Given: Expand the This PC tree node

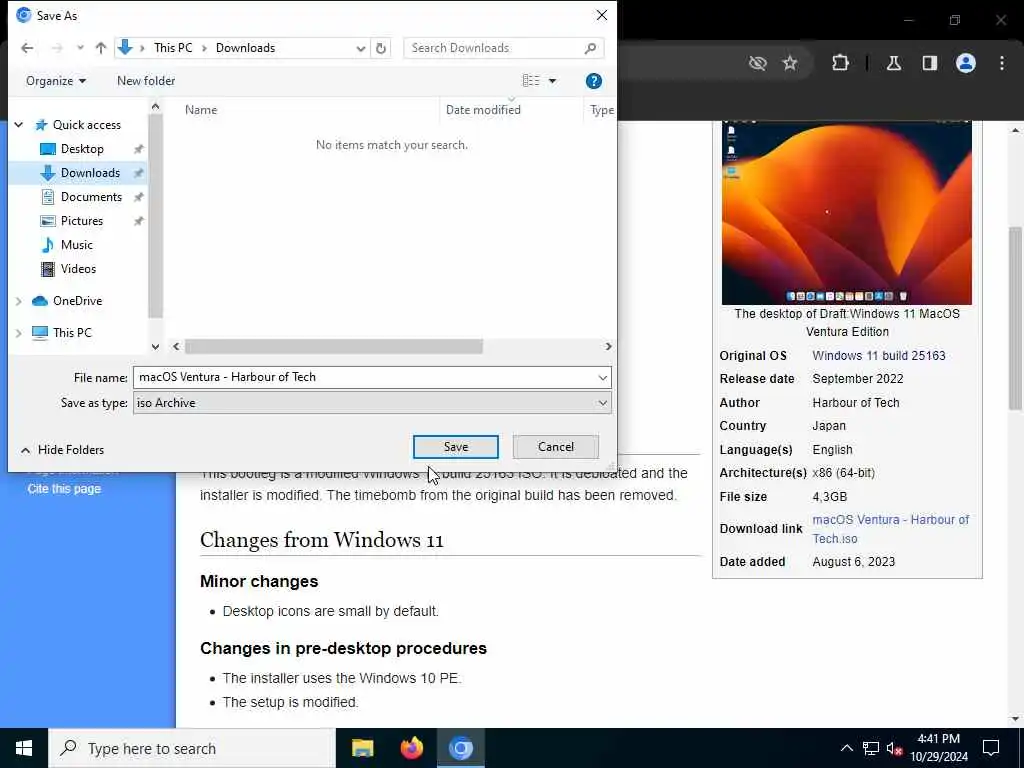Looking at the screenshot, I should [x=19, y=333].
